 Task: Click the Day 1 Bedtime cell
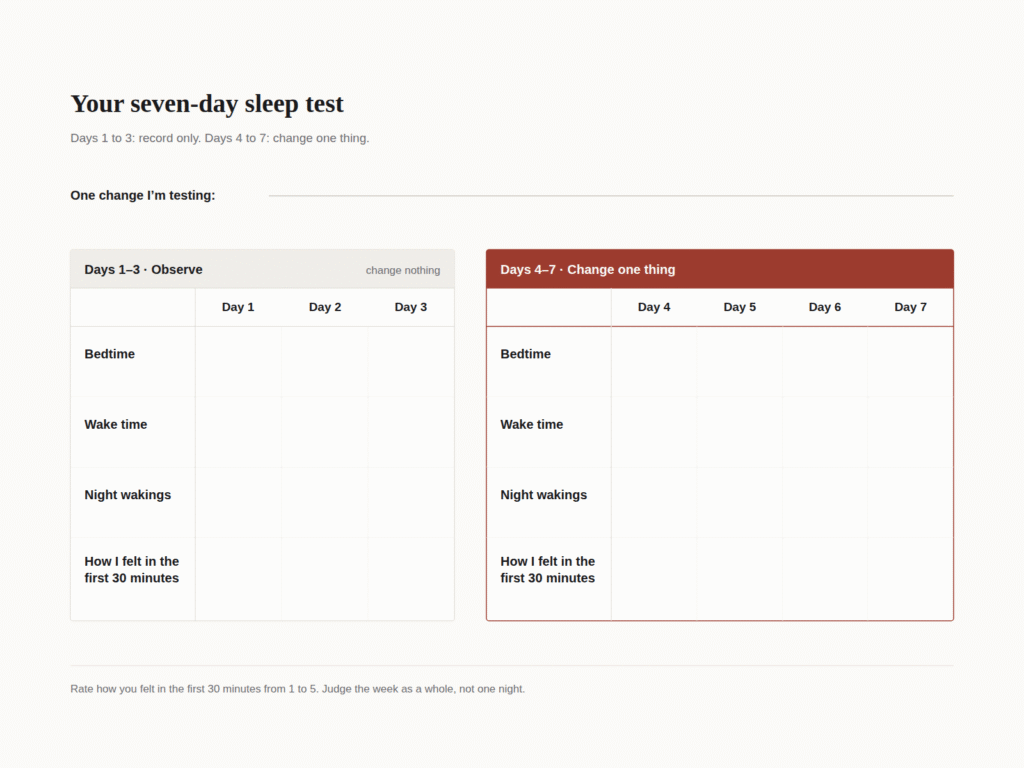[238, 362]
